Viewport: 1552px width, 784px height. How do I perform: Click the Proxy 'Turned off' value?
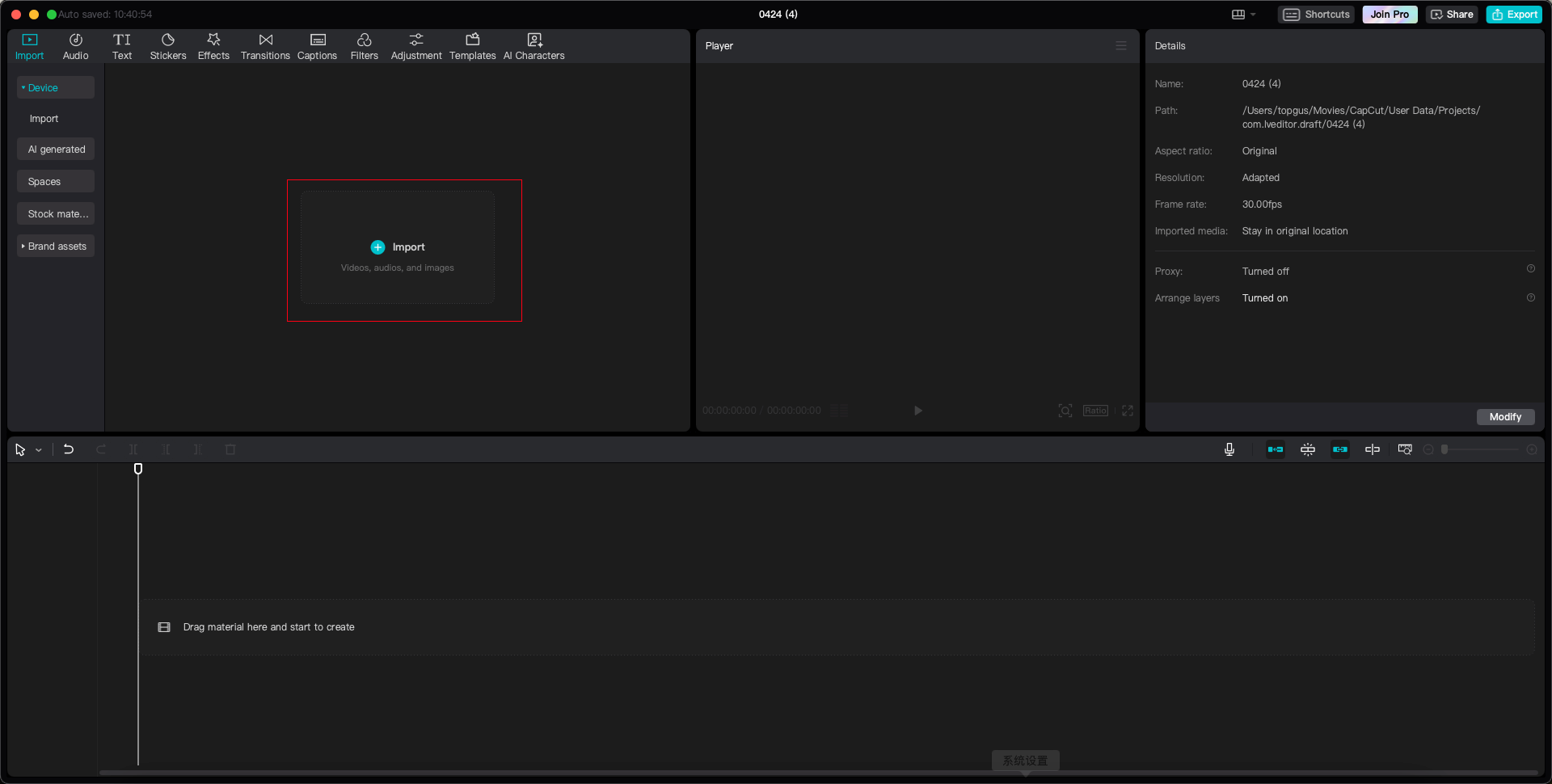tap(1266, 272)
